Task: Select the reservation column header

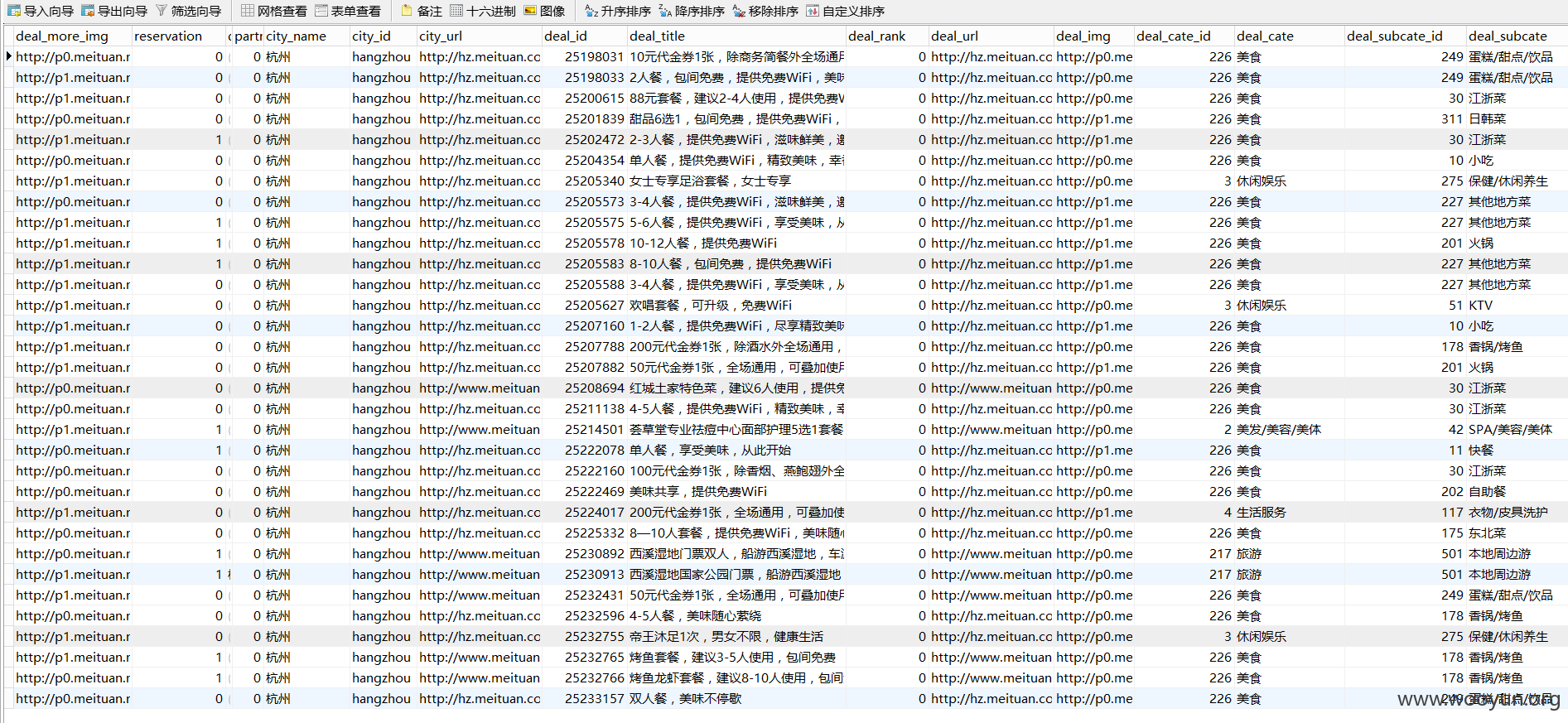Action: coord(179,36)
